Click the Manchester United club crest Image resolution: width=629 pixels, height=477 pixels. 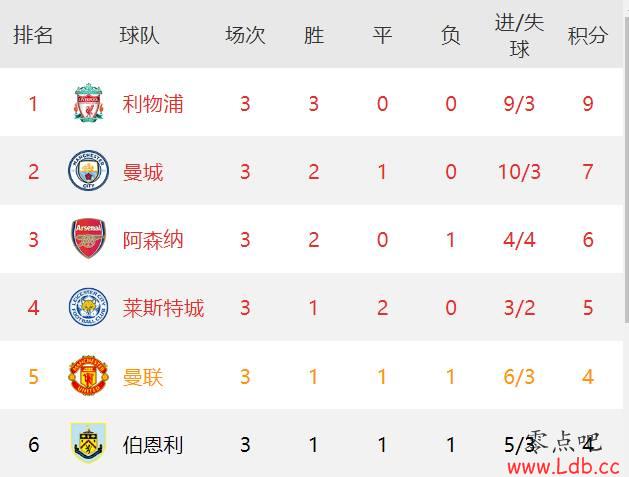88,377
